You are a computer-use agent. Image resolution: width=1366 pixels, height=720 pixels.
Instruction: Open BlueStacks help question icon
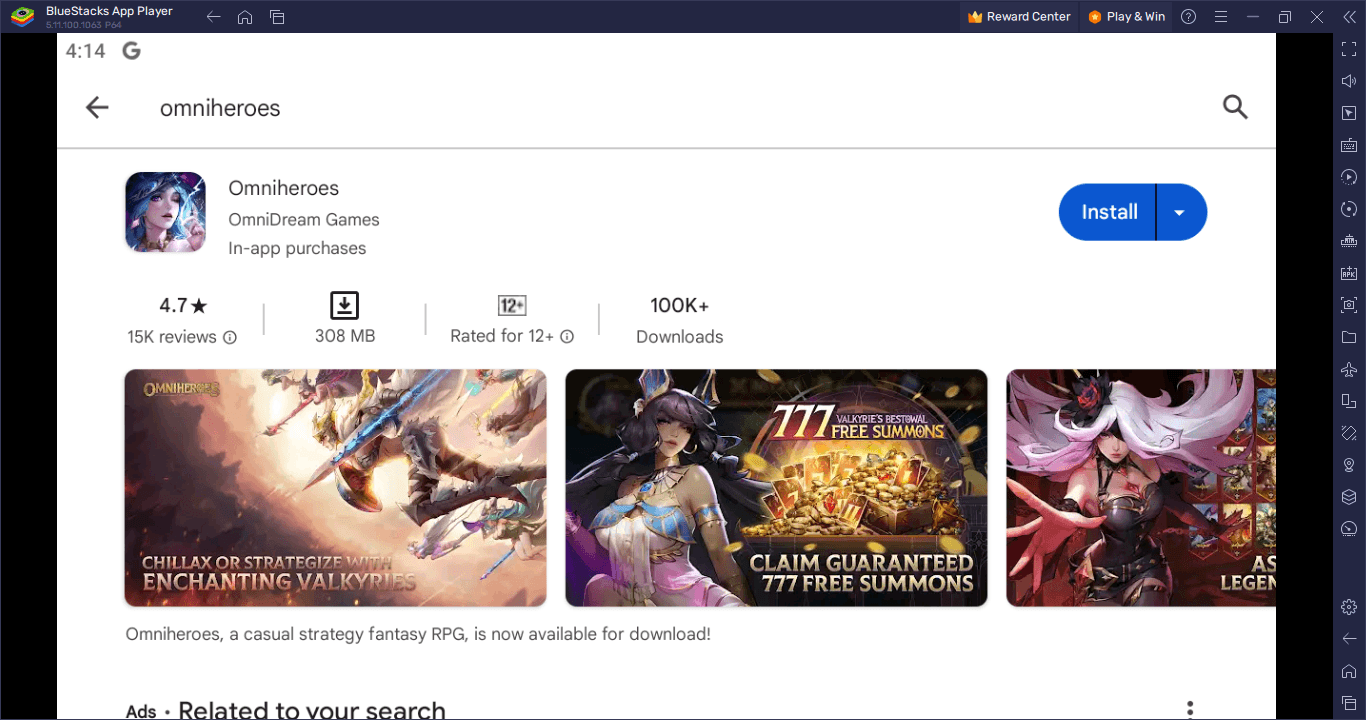click(1188, 17)
